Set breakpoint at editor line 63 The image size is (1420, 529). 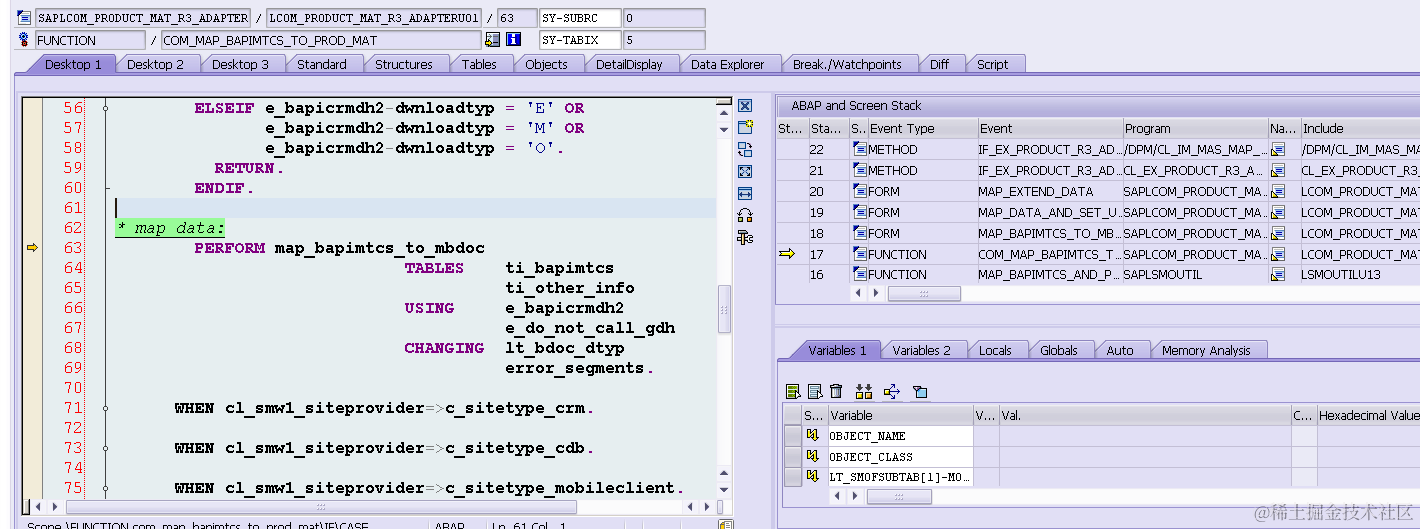click(x=31, y=248)
